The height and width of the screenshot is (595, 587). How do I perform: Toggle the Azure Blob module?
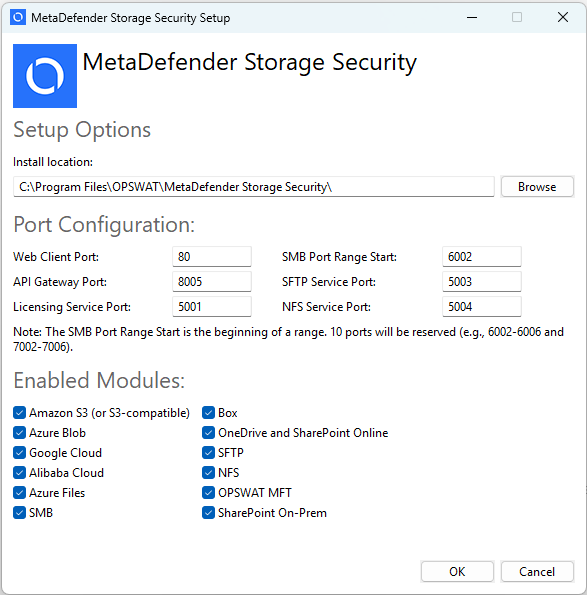19,433
